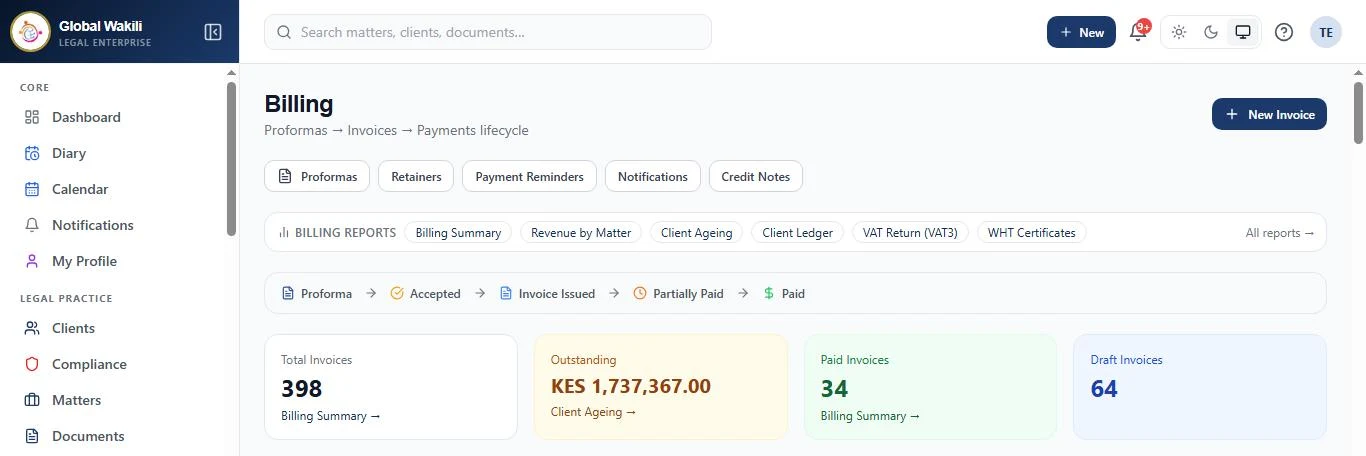Click the search magnifier icon
This screenshot has width=1366, height=456.
[x=284, y=32]
